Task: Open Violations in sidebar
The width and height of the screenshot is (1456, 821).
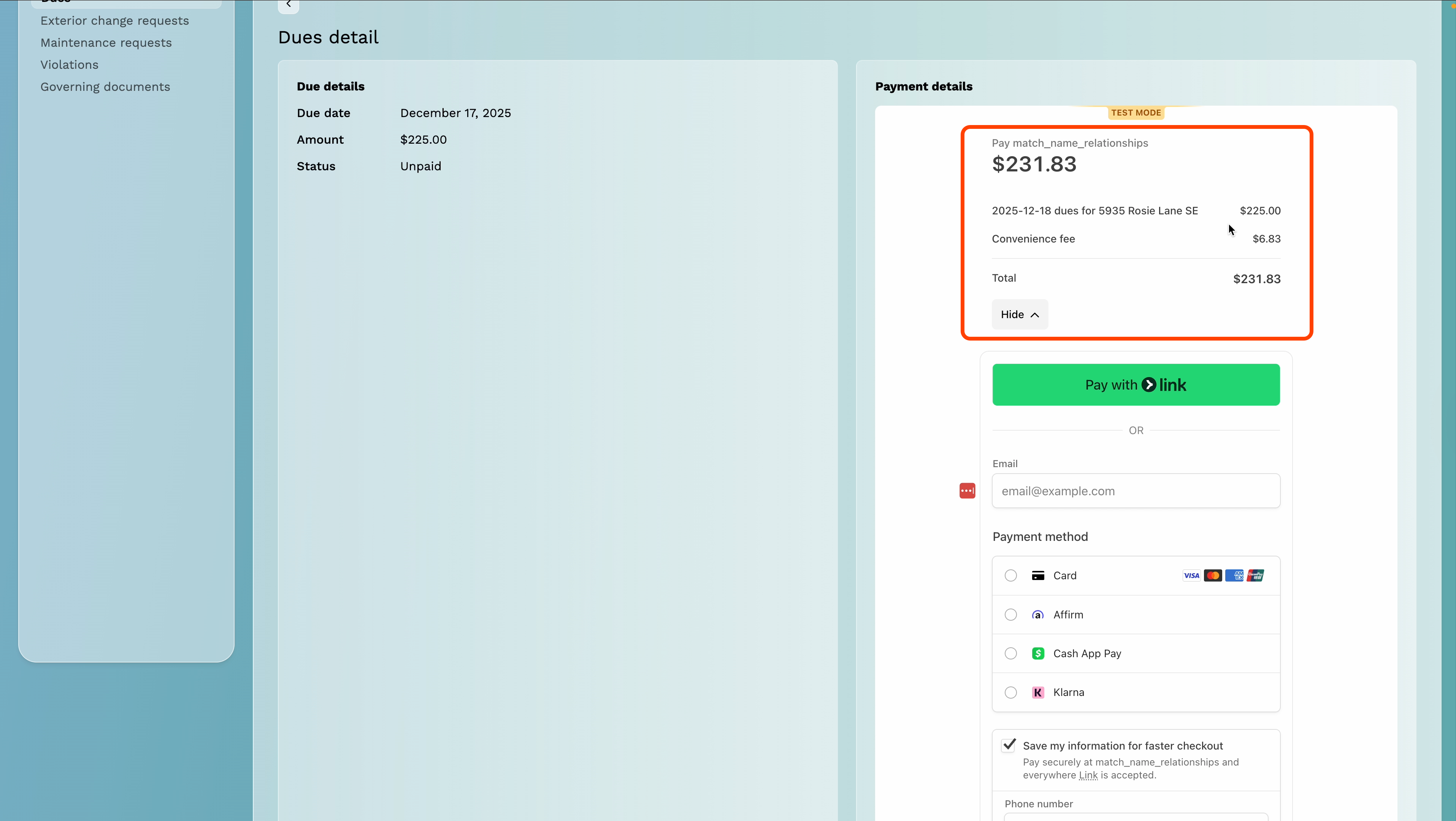Action: [x=70, y=65]
